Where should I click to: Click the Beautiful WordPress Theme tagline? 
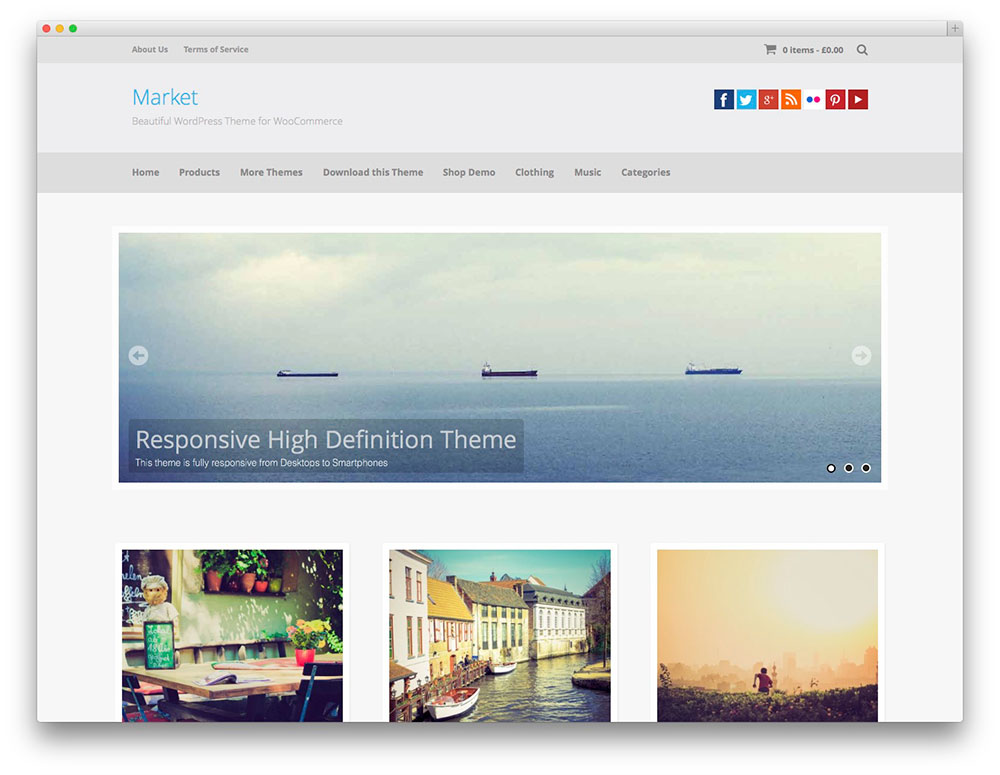[237, 121]
